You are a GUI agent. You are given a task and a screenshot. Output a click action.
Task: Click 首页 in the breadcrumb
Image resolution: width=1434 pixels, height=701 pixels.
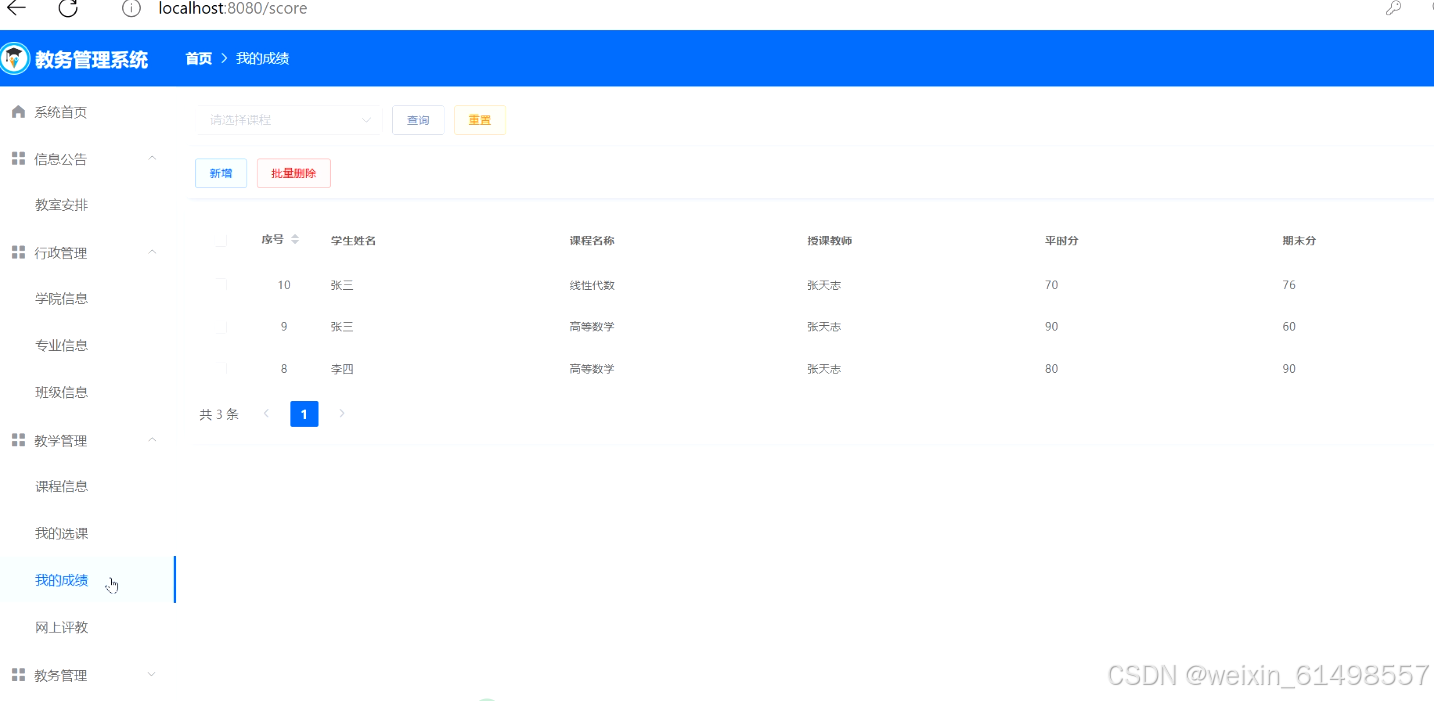click(198, 58)
